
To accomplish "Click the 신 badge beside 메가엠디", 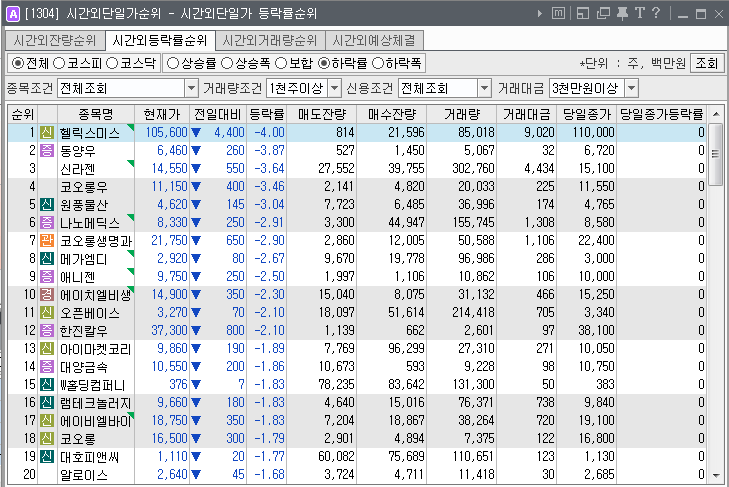I will coord(46,259).
